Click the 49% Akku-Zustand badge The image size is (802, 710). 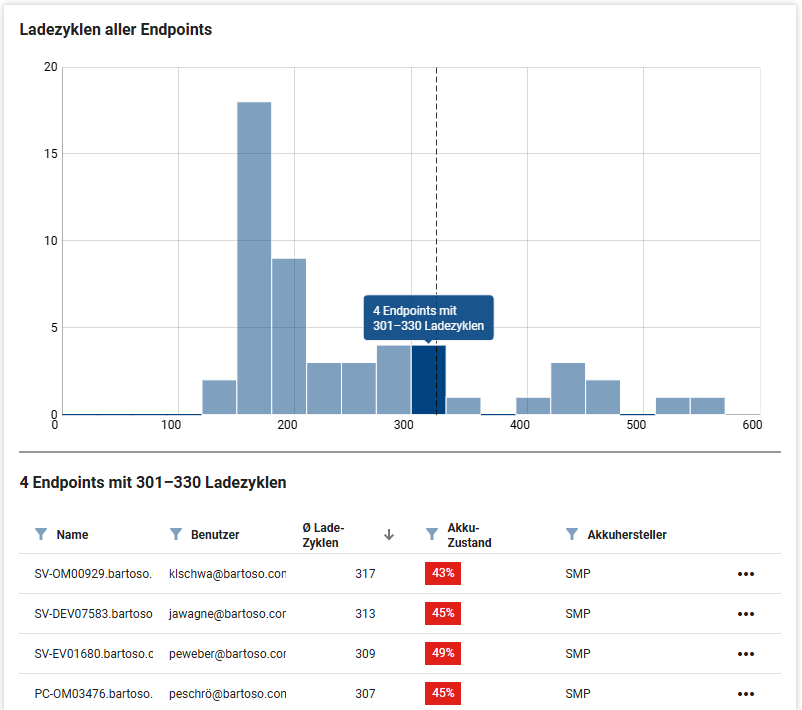[x=443, y=654]
